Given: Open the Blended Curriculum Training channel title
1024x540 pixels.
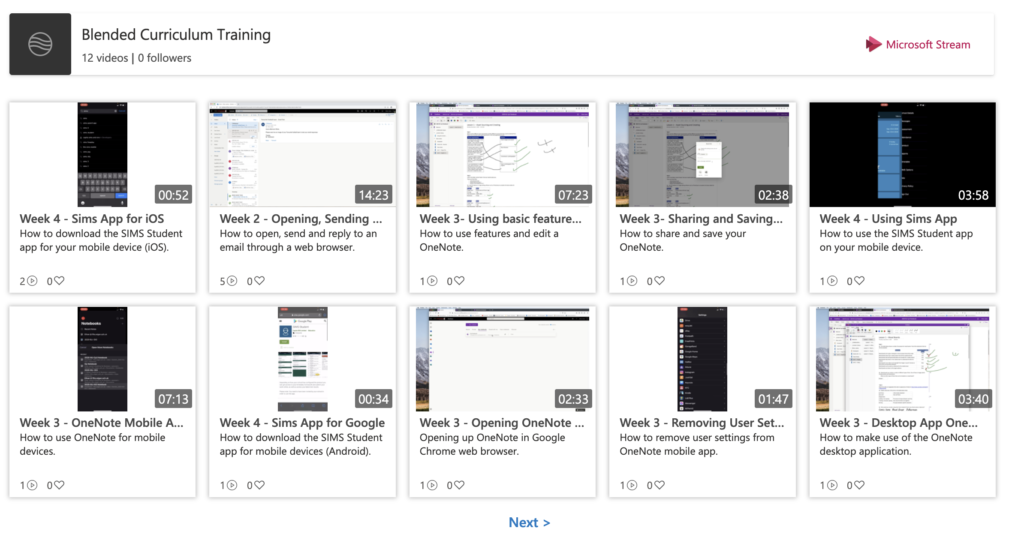Looking at the screenshot, I should click(x=176, y=35).
